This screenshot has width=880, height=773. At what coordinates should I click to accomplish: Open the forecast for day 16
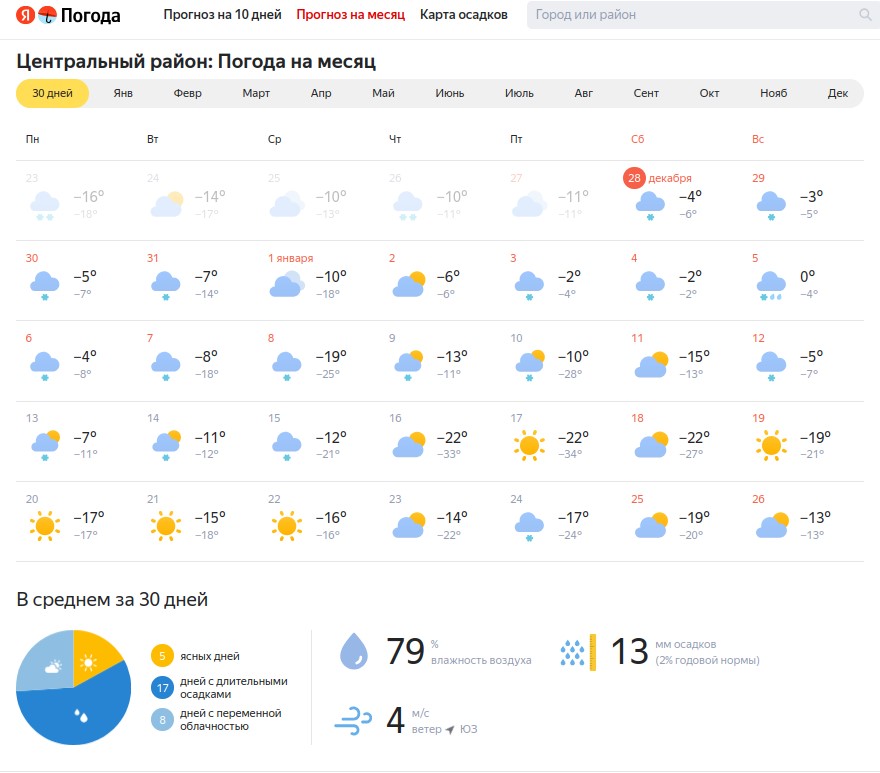click(440, 441)
